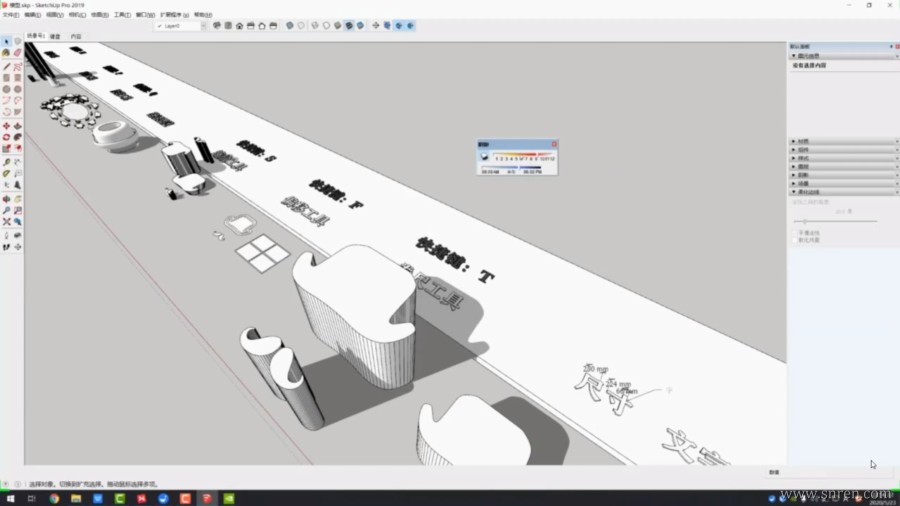Image resolution: width=900 pixels, height=506 pixels.
Task: Switch to the 内容 scene tab
Action: coord(76,36)
